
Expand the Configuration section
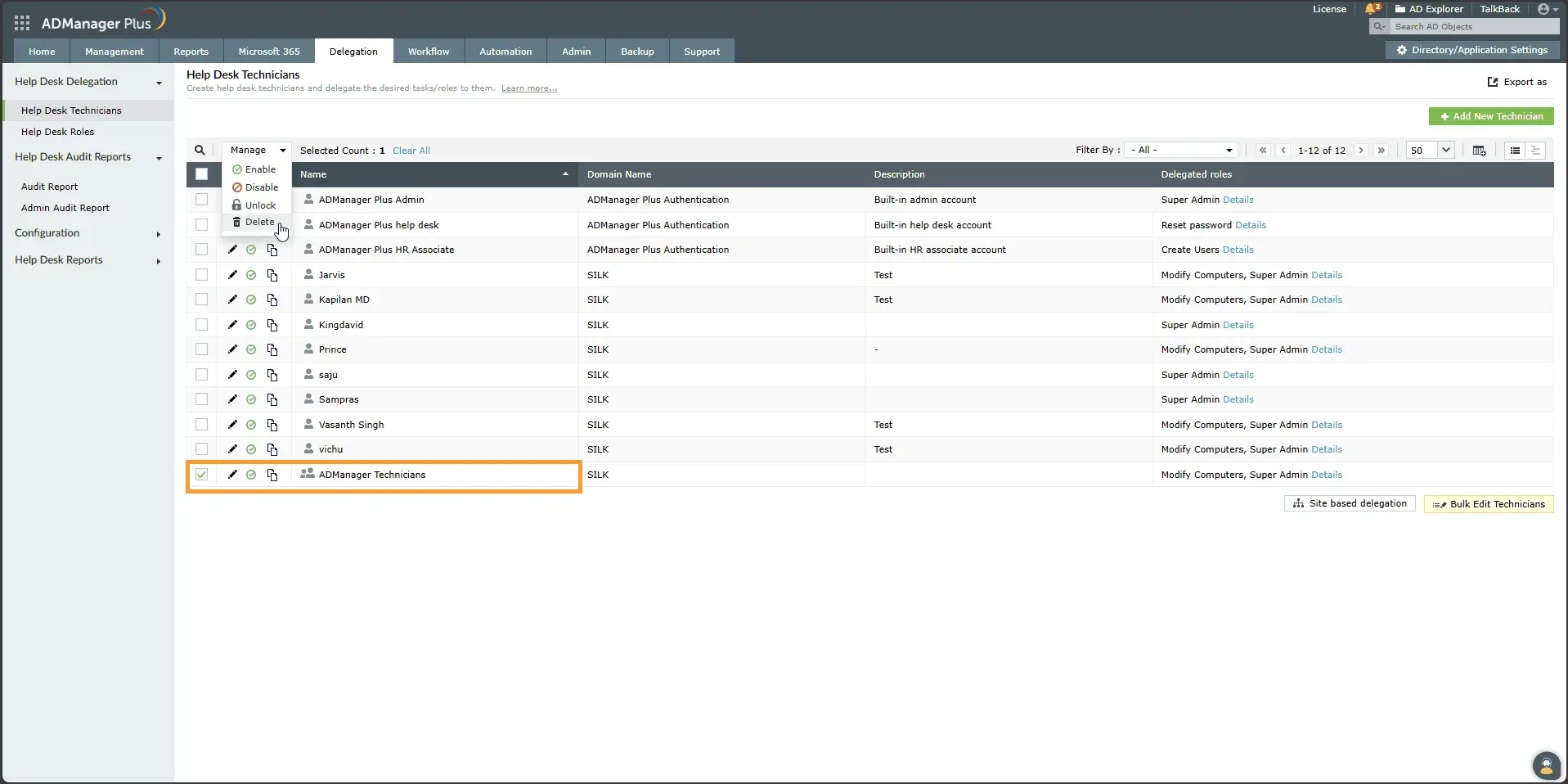159,234
